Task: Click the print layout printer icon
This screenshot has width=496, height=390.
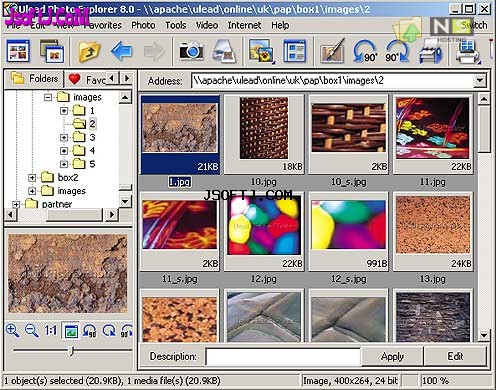Action: click(x=468, y=52)
